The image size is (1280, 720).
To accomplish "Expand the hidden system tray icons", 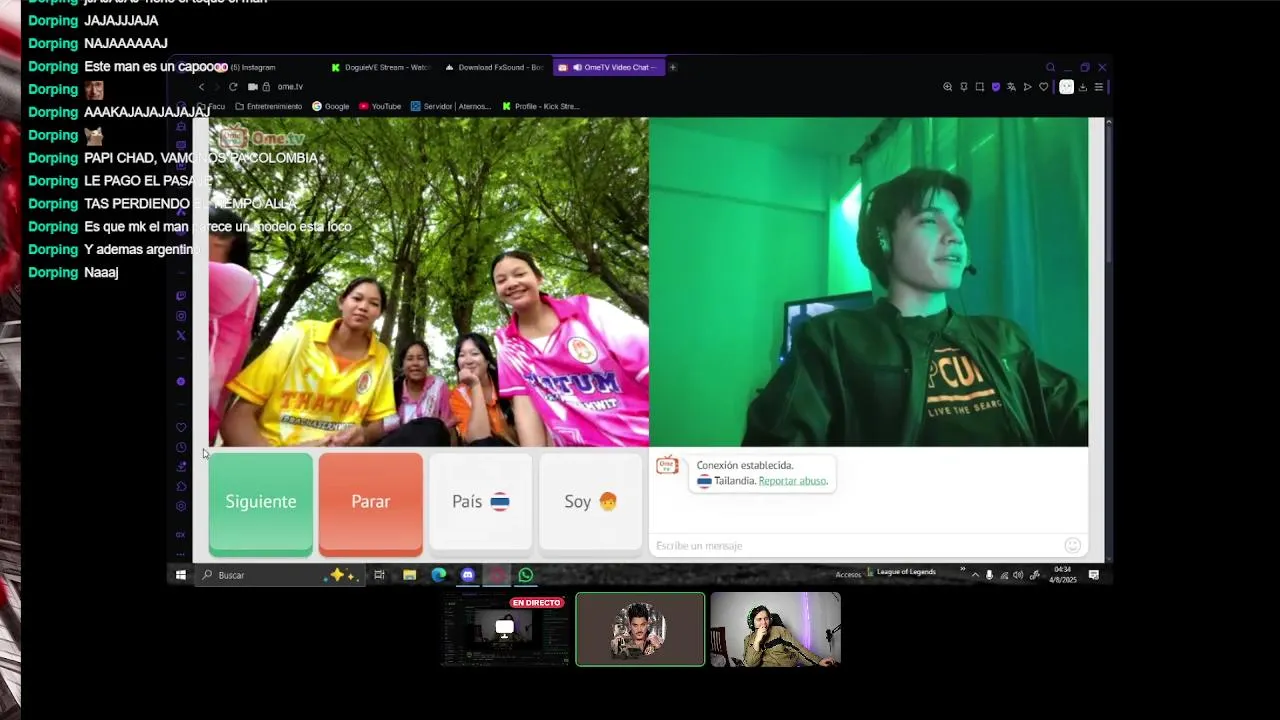I will (975, 575).
